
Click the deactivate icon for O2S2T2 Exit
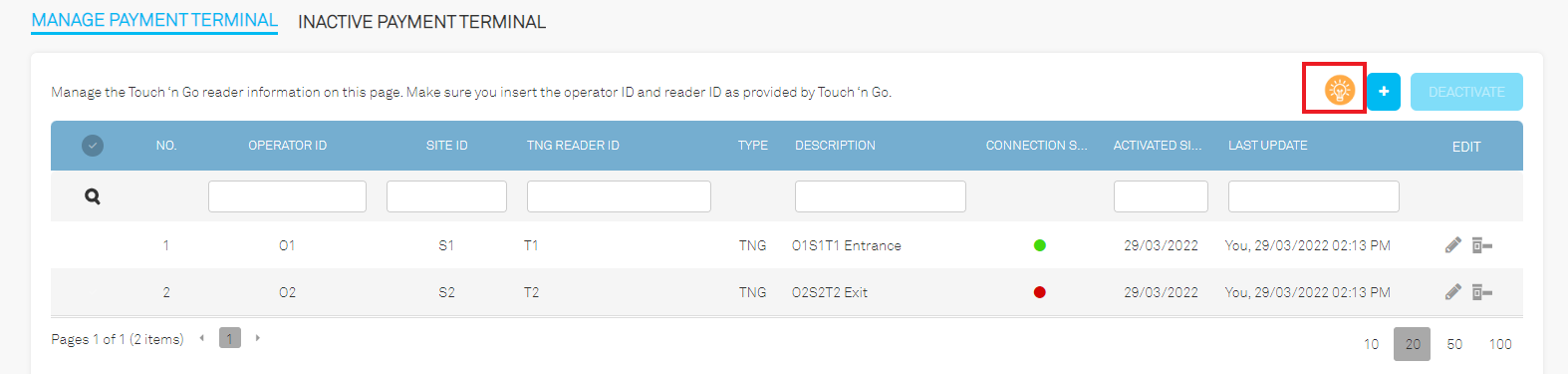(1482, 292)
